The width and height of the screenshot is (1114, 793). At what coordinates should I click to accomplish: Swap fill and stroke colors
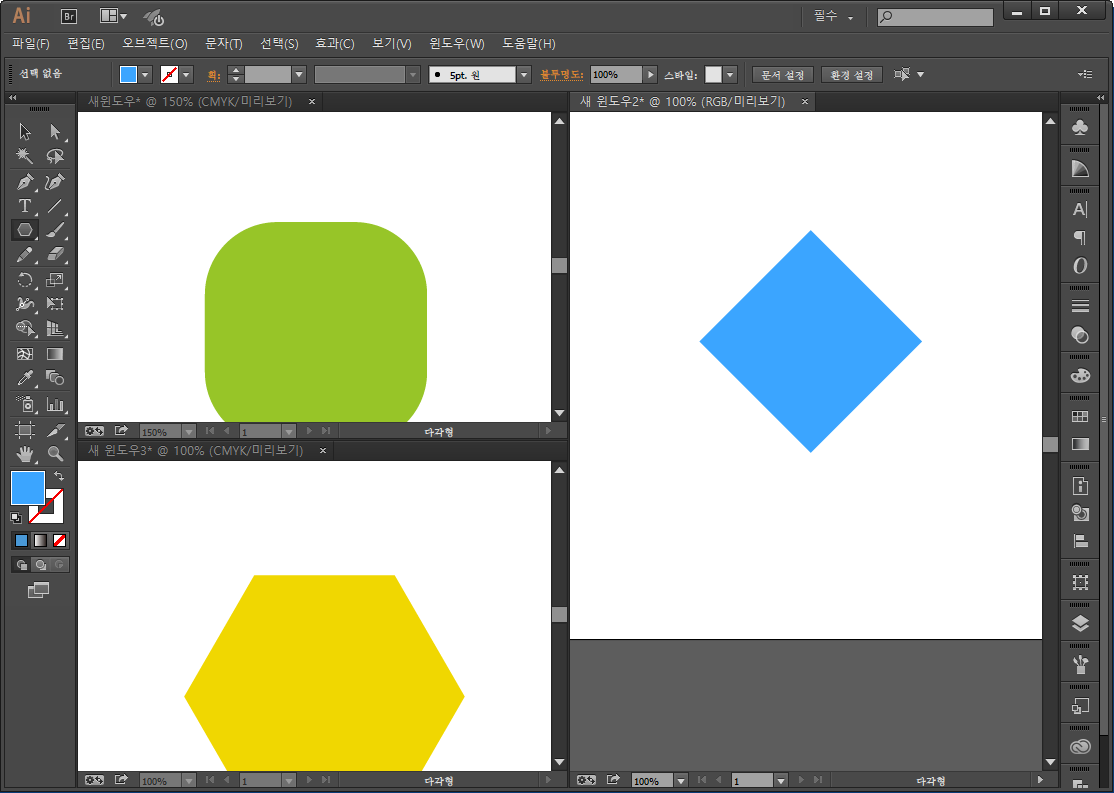[x=59, y=477]
